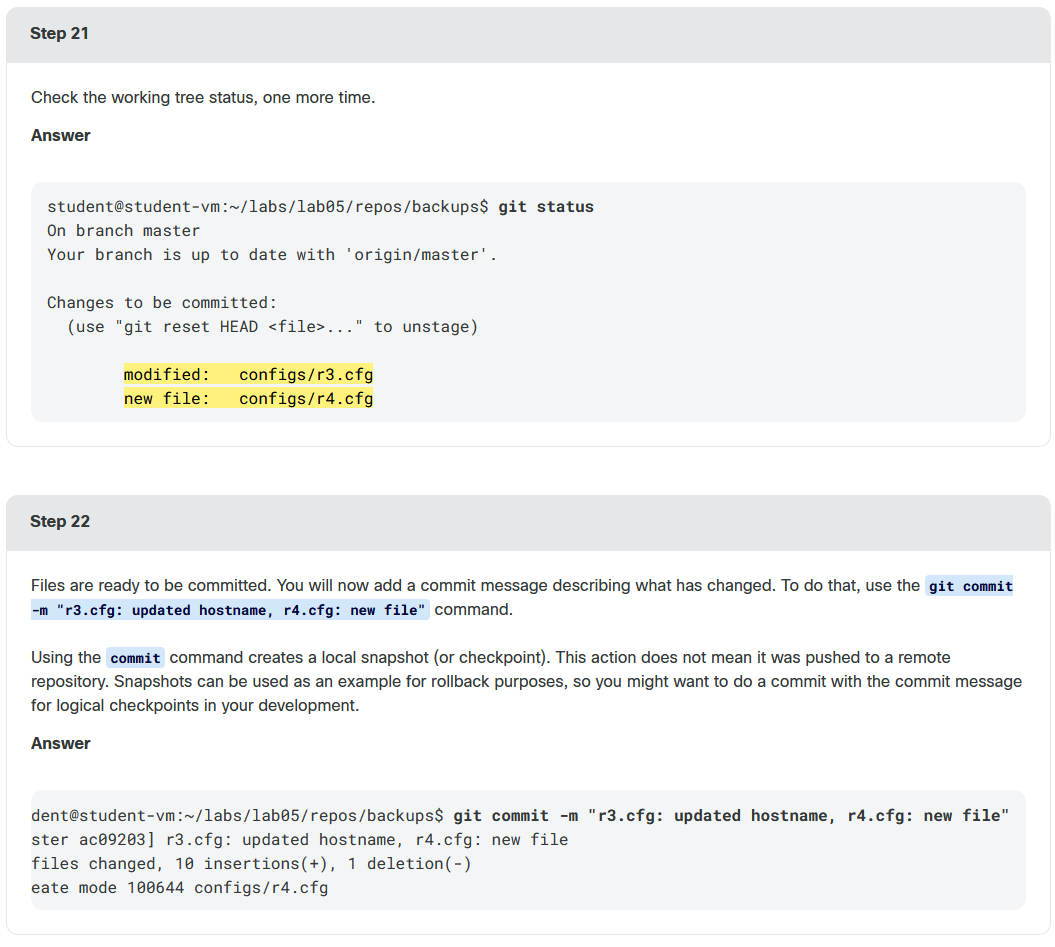This screenshot has height=947, width=1055.
Task: Click 'Changes to be committed:' line
Action: pyautogui.click(x=161, y=303)
